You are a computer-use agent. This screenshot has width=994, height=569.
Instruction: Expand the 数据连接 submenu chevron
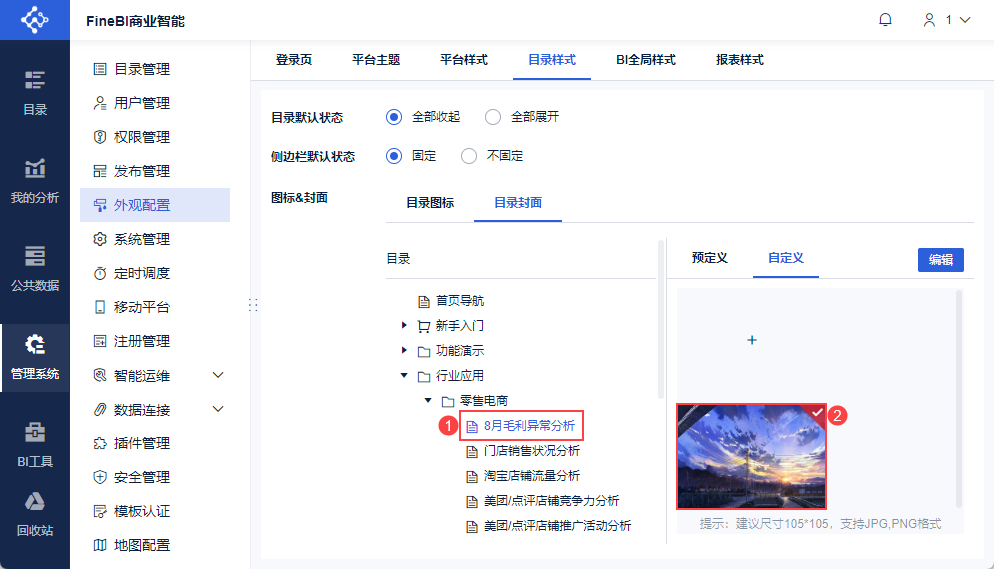point(218,409)
